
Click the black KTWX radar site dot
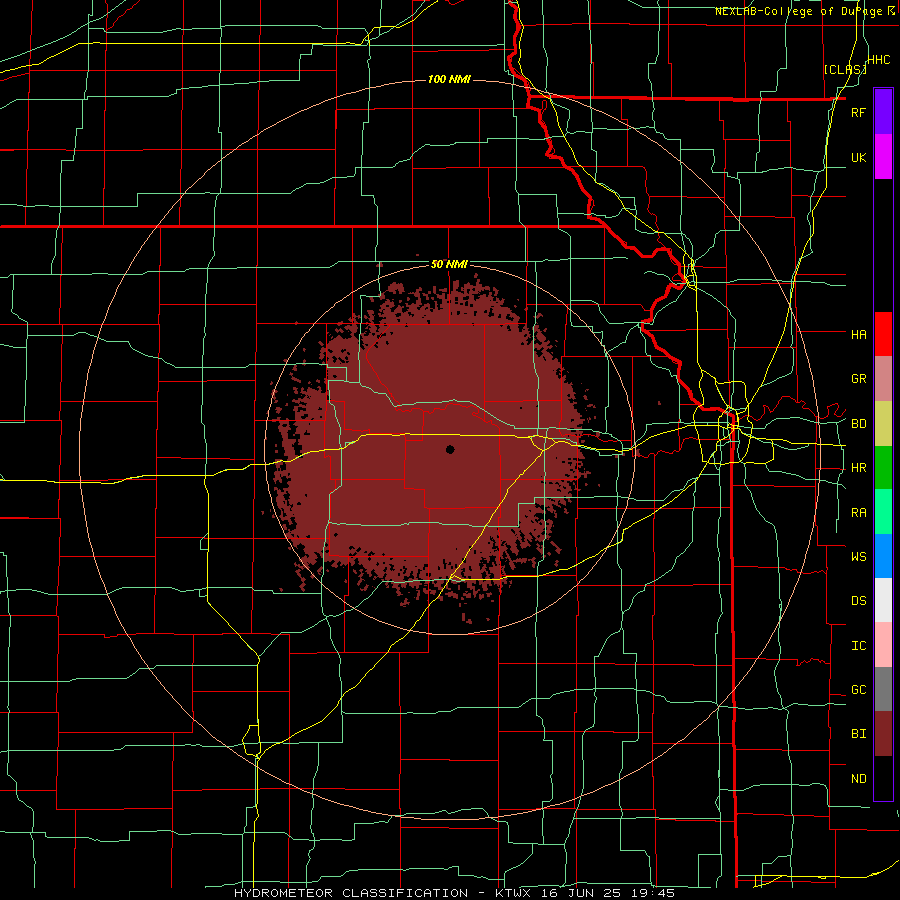tap(450, 449)
